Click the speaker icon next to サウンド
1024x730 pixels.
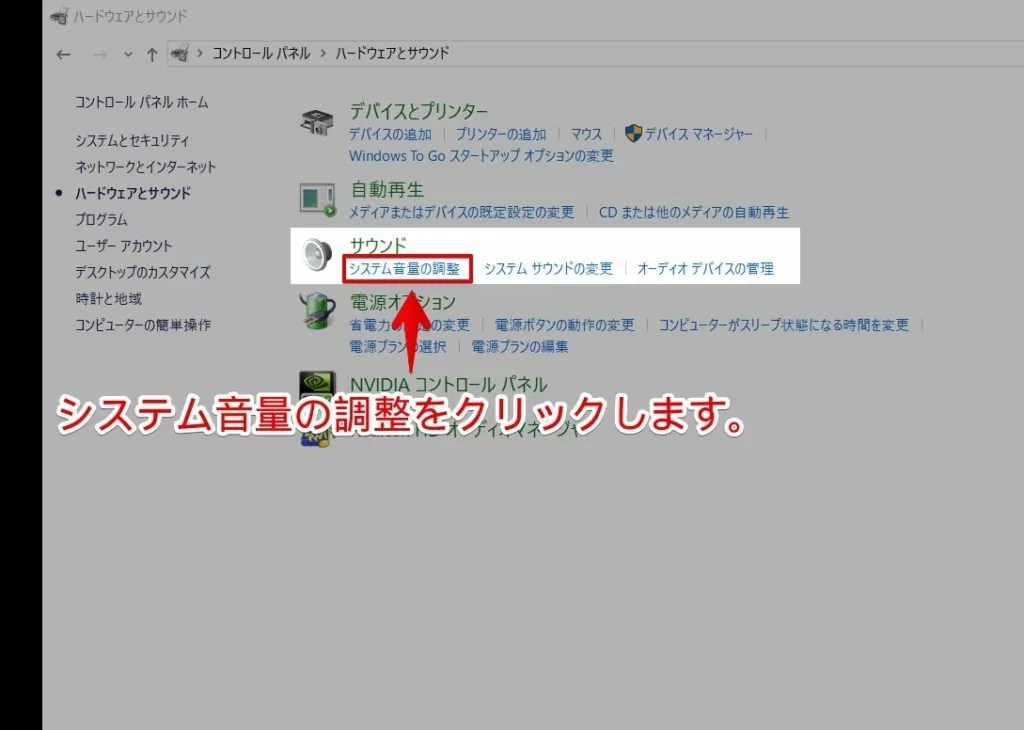316,252
